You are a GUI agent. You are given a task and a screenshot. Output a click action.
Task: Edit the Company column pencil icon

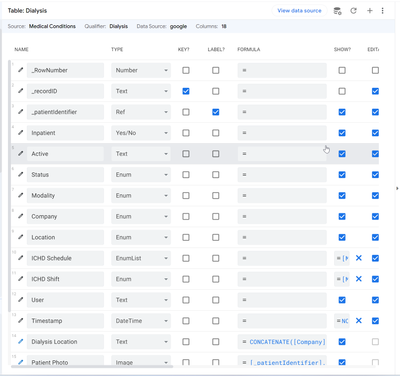point(21,216)
